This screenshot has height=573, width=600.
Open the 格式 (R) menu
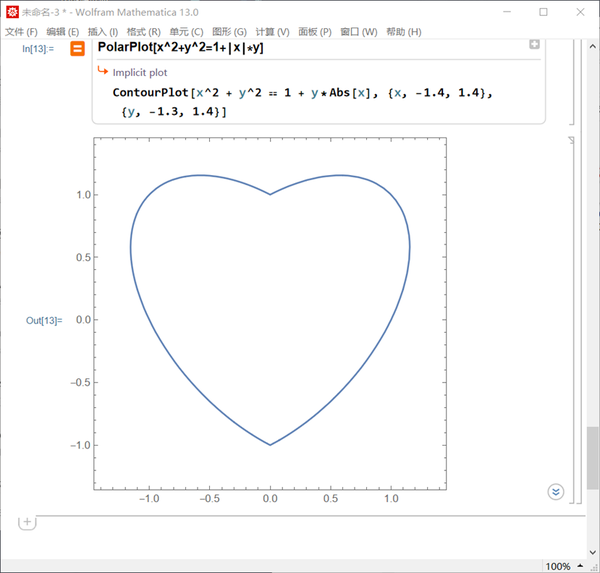144,32
